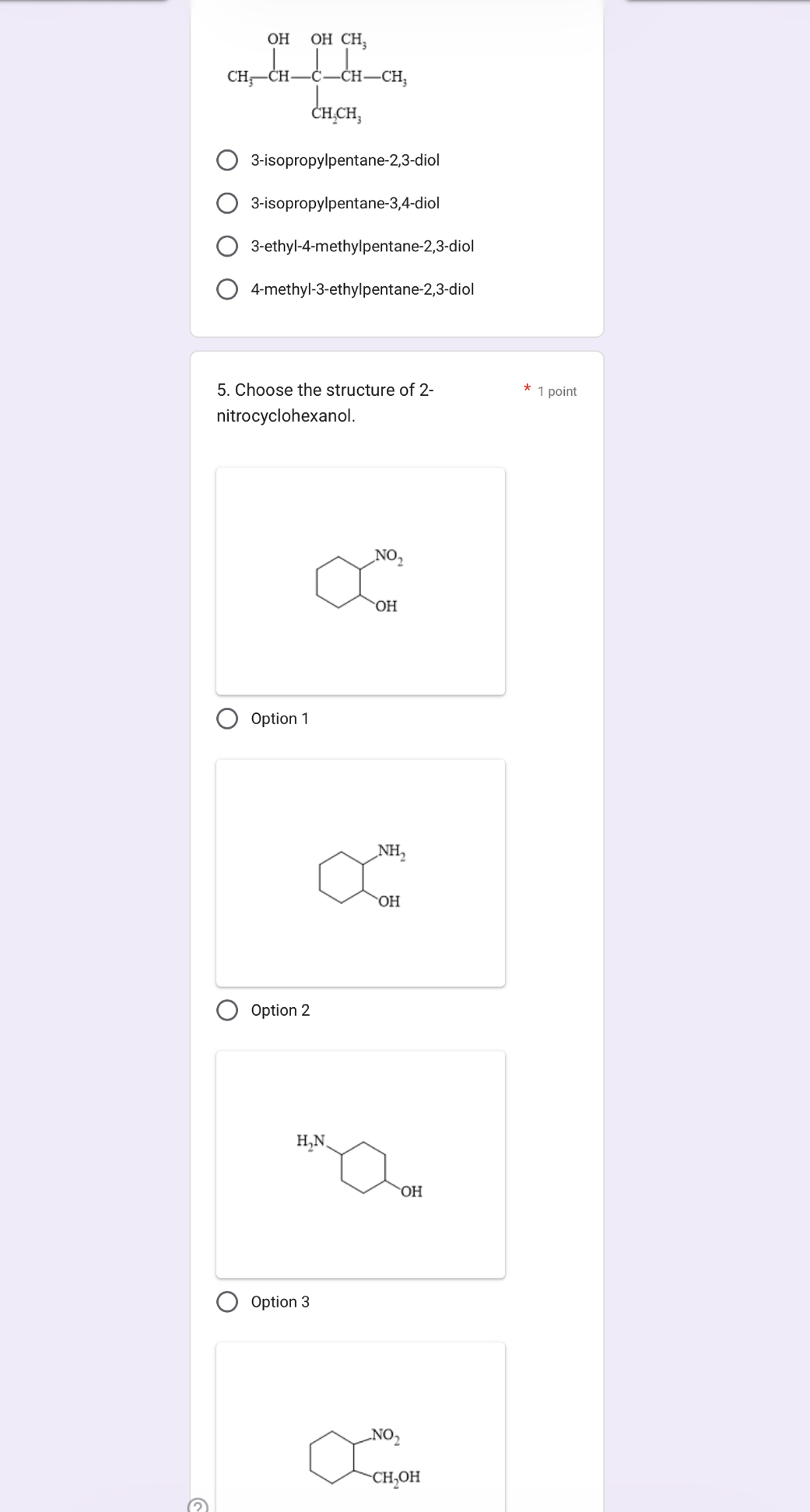Open the Option 1 structure image card
810x1512 pixels.
click(360, 581)
